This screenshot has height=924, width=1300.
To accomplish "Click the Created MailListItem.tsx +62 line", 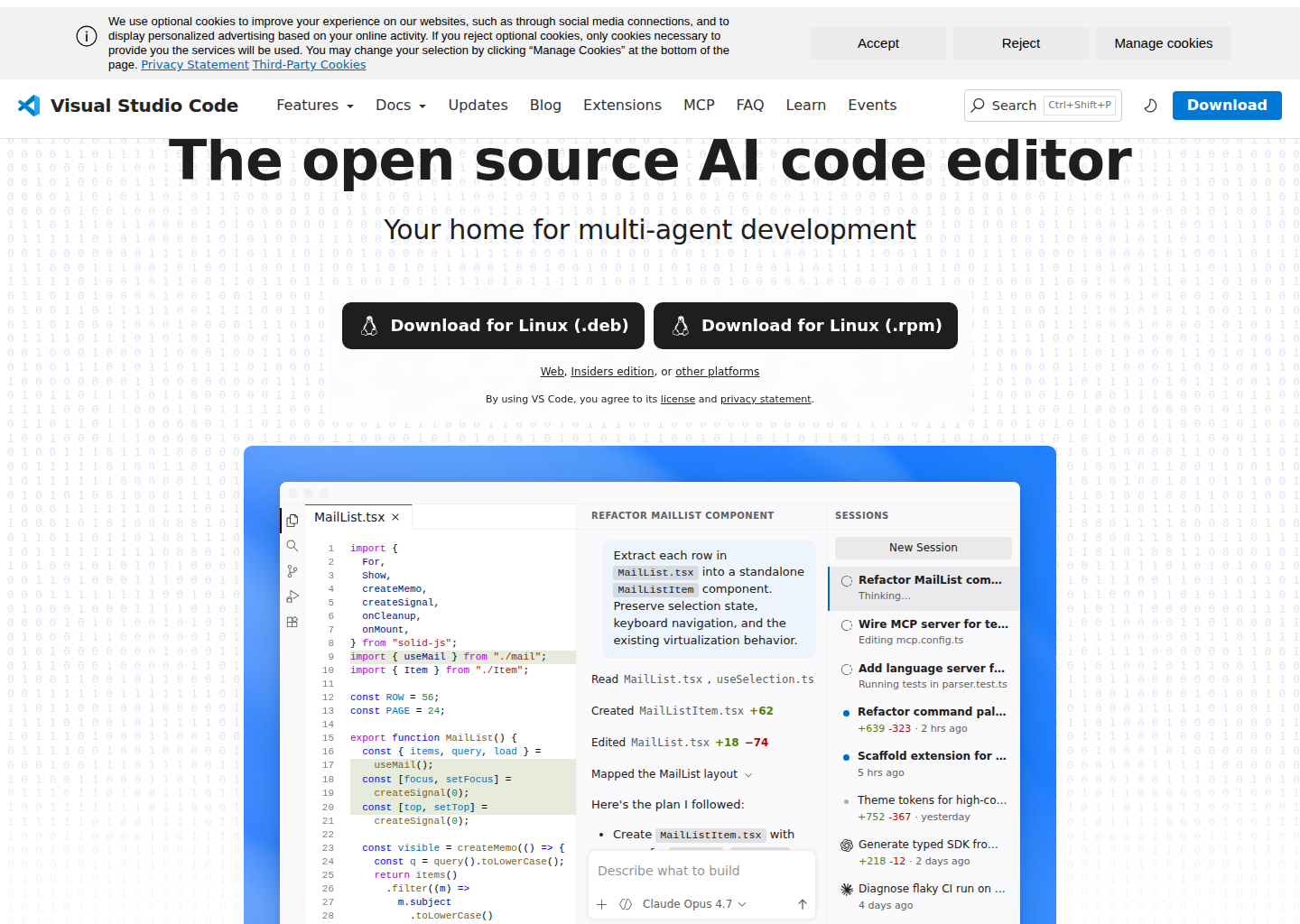I will point(682,711).
